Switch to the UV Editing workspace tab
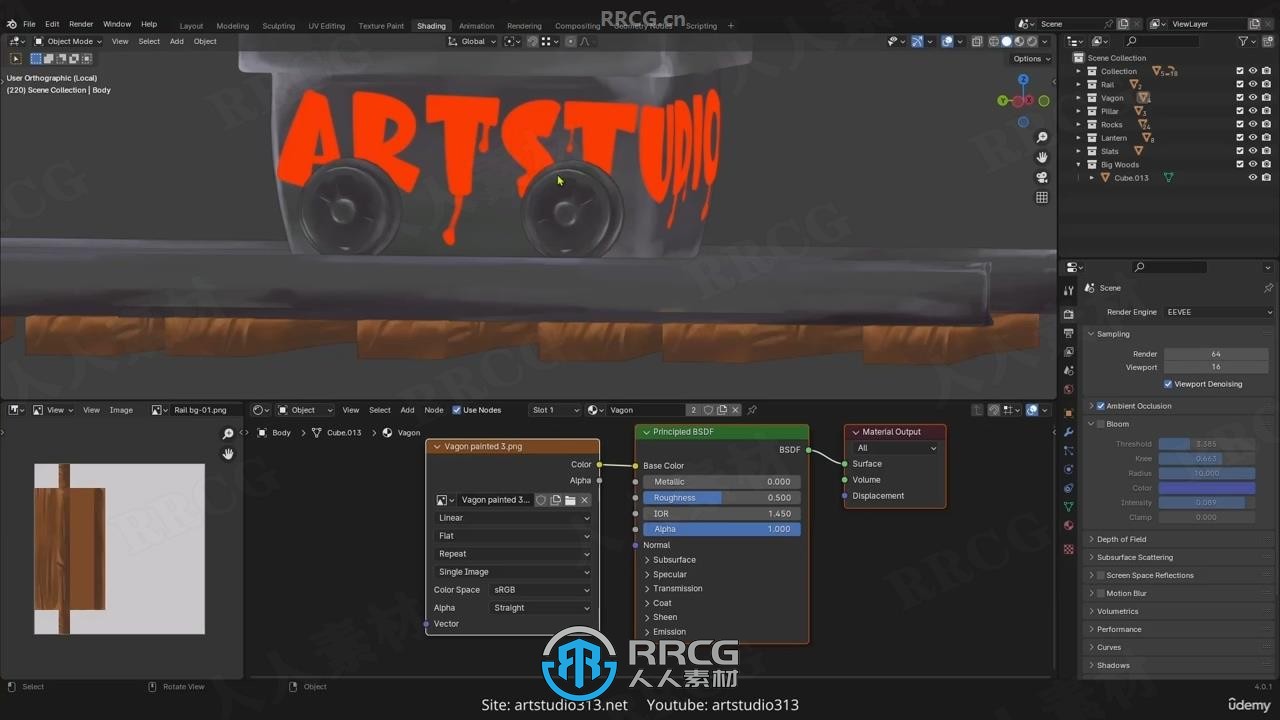Screen dimensions: 1280x720 326,26
